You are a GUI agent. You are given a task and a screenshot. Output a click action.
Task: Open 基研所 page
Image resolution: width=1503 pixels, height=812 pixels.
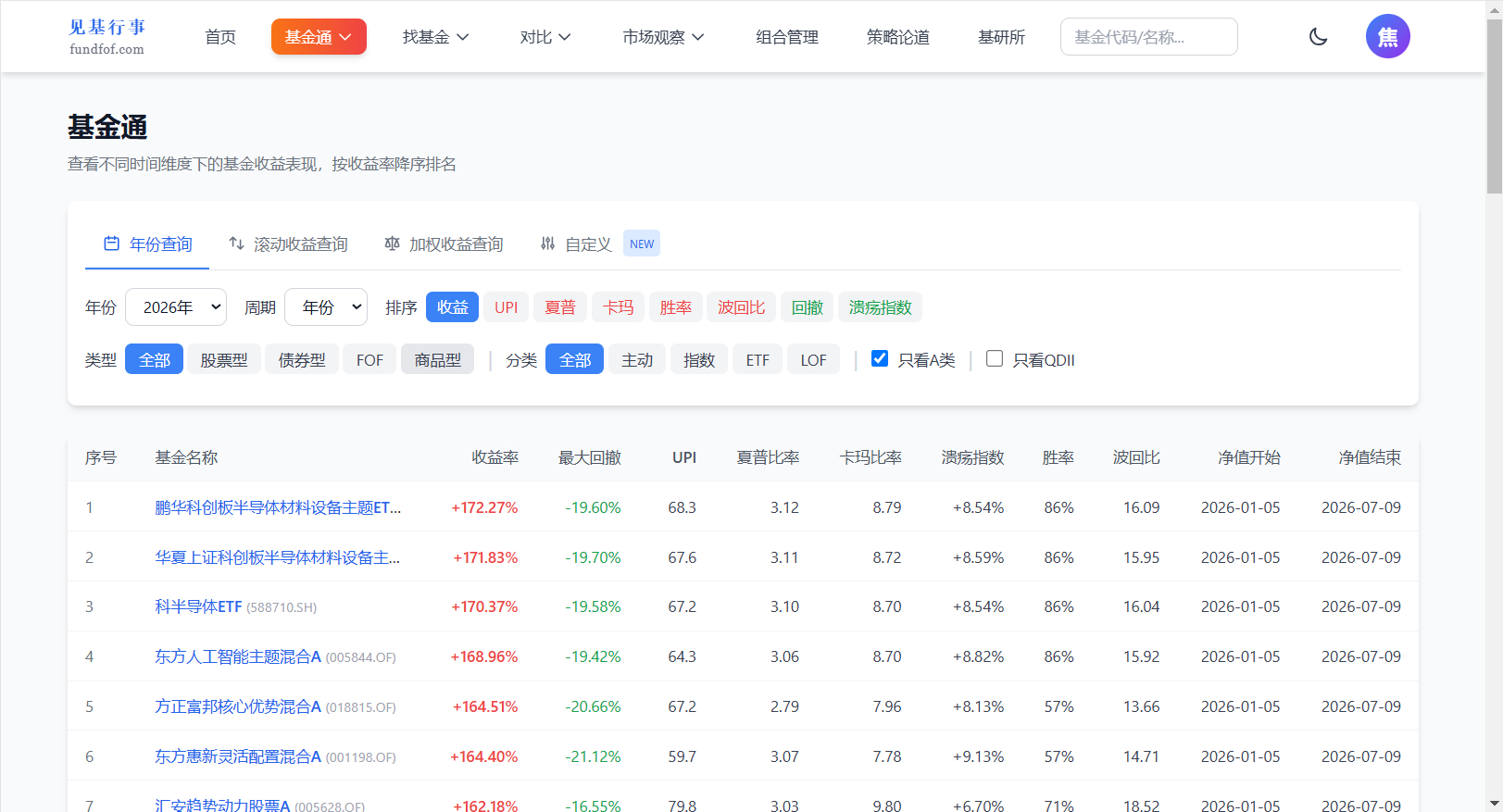tap(1002, 37)
